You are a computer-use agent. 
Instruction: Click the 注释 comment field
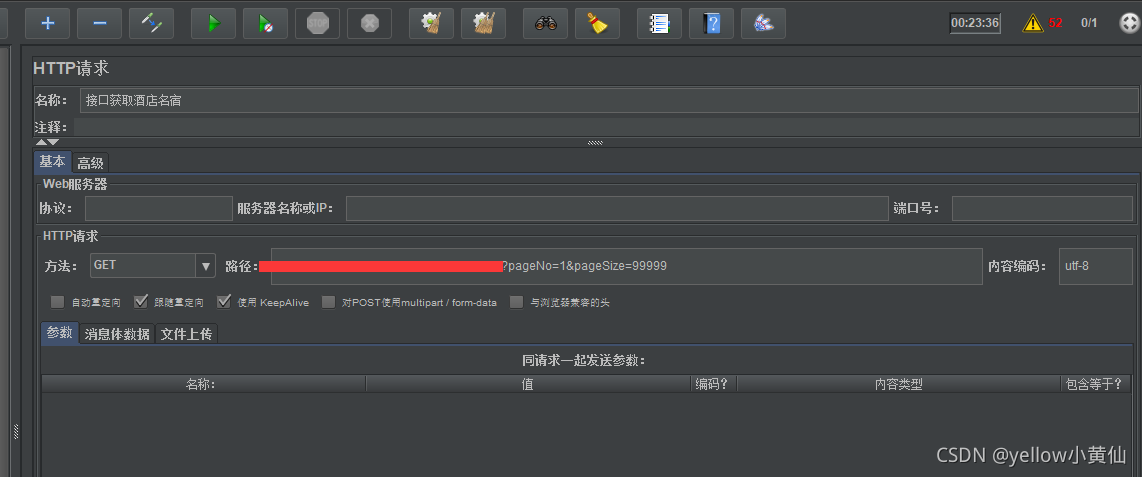point(606,127)
